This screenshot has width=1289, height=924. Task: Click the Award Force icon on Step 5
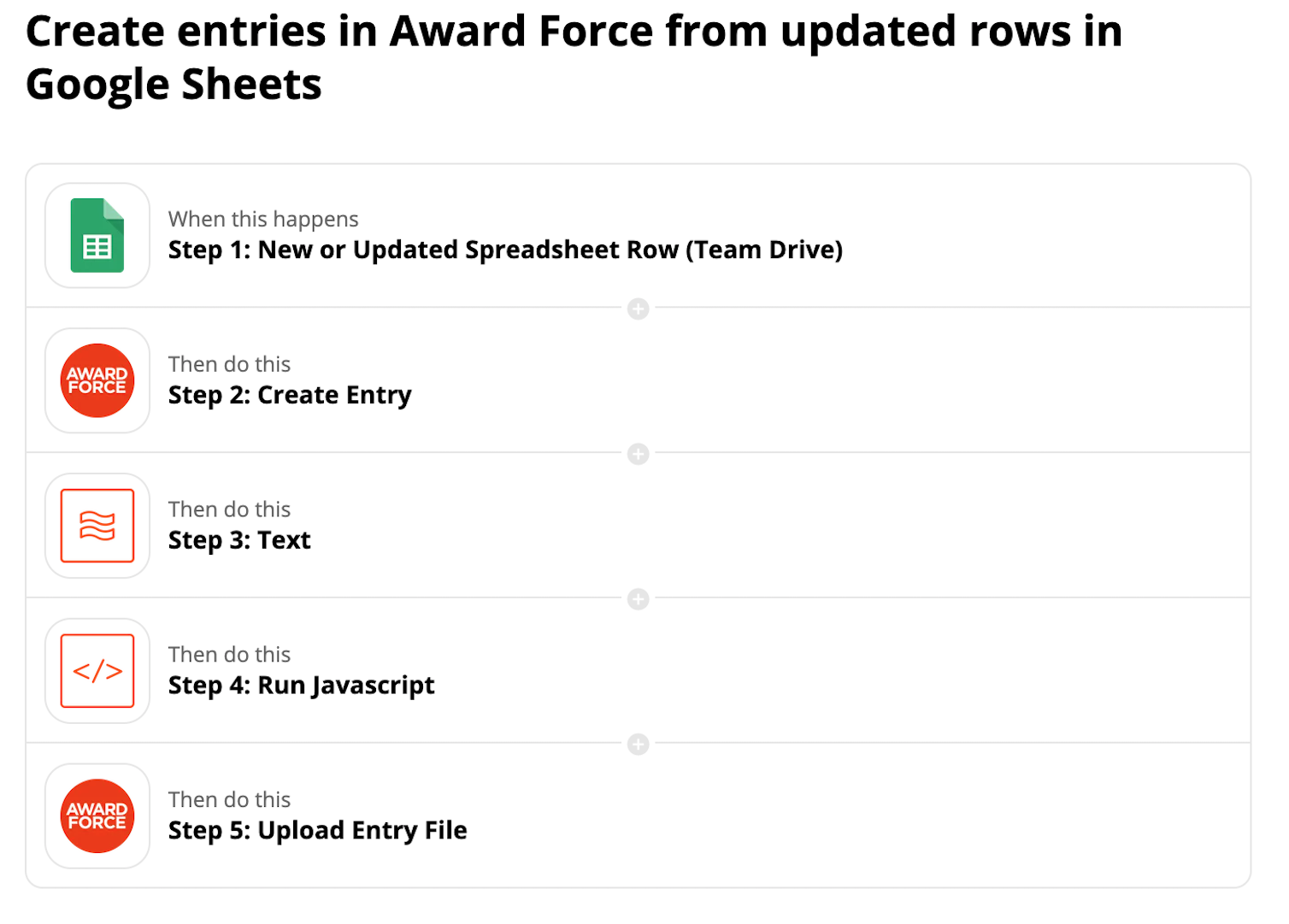[x=97, y=815]
